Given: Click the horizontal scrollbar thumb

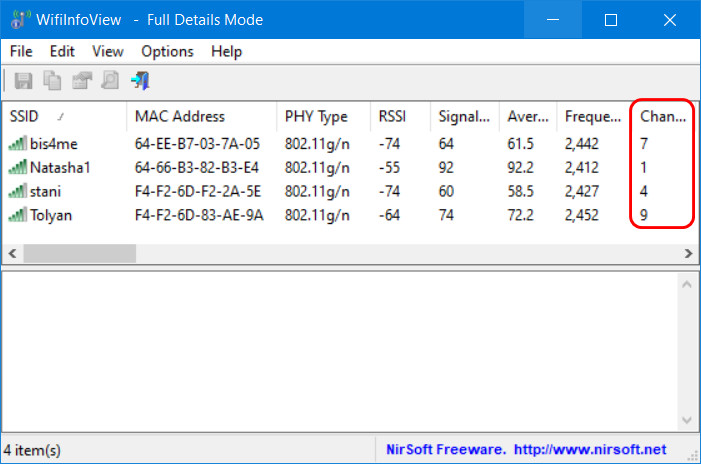Looking at the screenshot, I should point(80,253).
